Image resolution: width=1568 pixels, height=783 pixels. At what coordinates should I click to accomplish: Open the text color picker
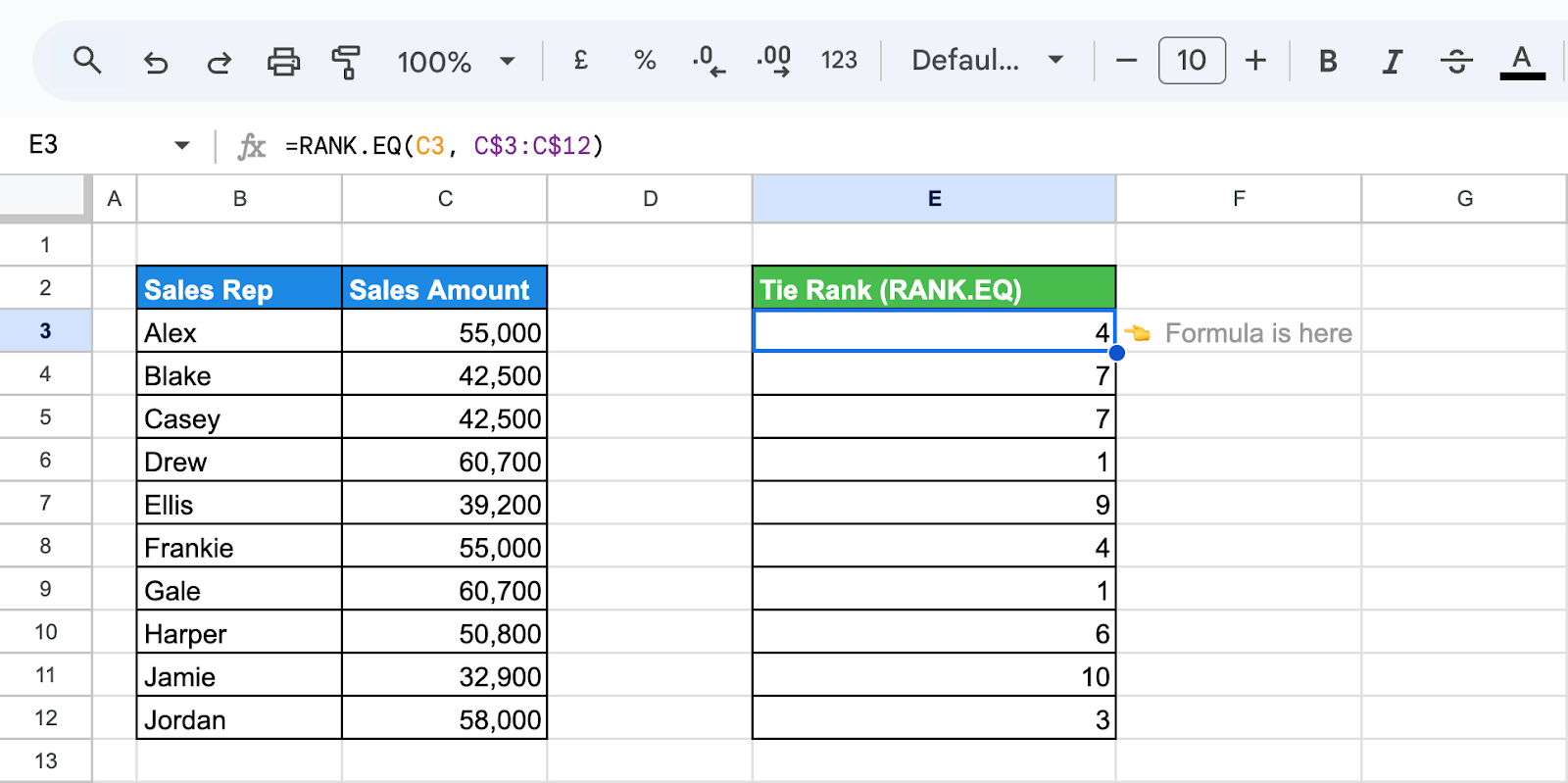(1522, 61)
